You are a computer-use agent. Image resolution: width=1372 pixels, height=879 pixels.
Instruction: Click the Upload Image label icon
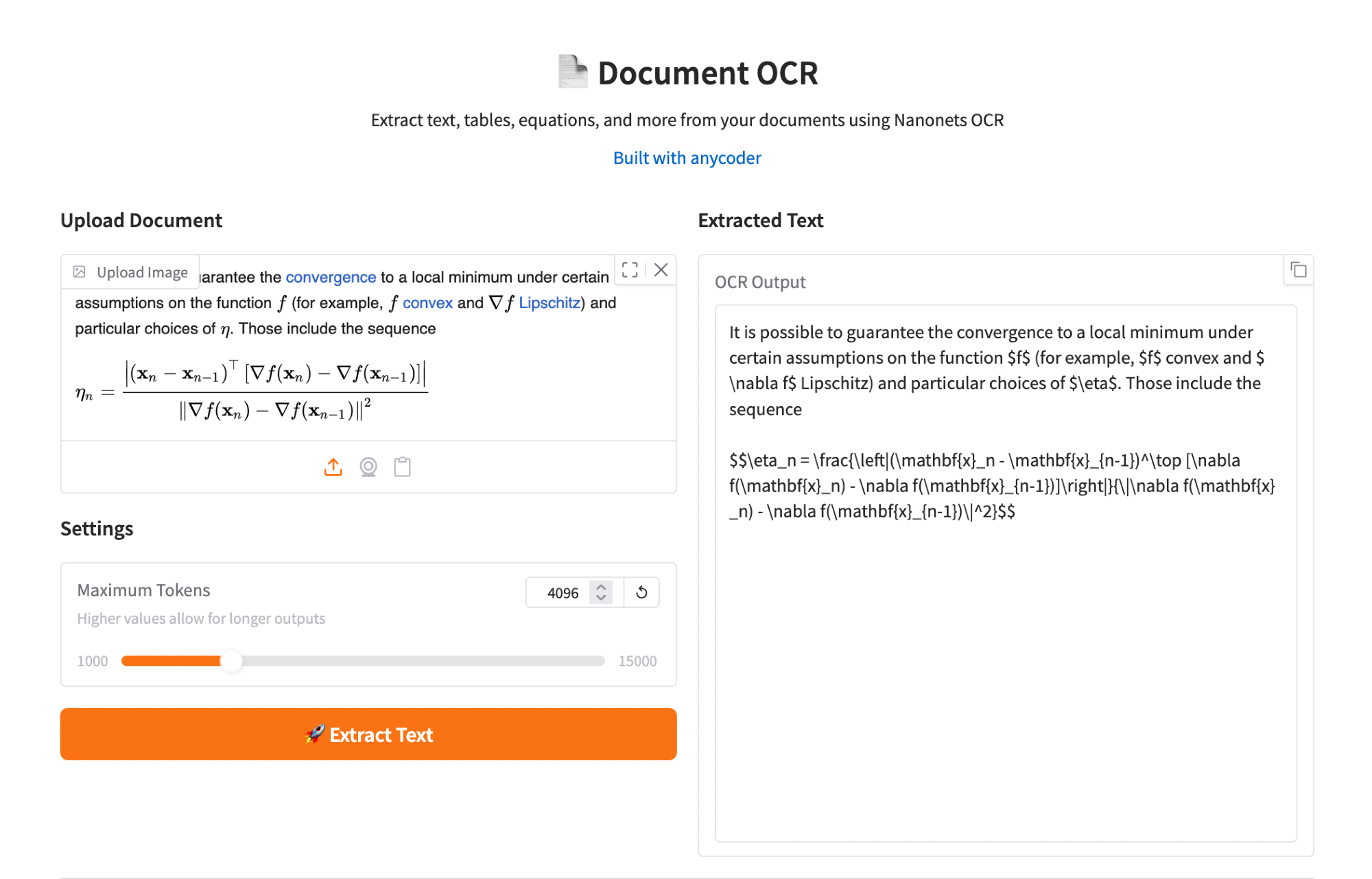click(80, 272)
